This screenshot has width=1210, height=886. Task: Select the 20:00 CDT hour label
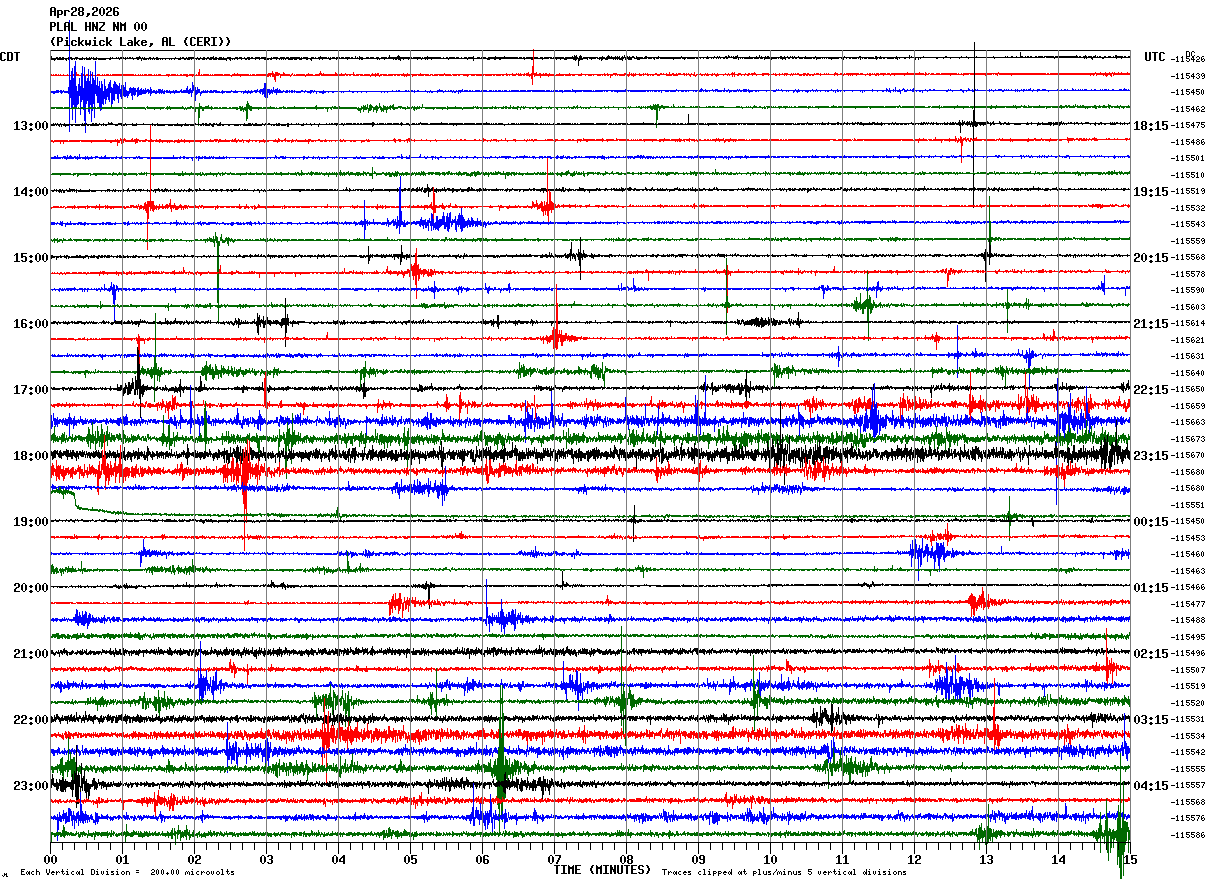31,587
